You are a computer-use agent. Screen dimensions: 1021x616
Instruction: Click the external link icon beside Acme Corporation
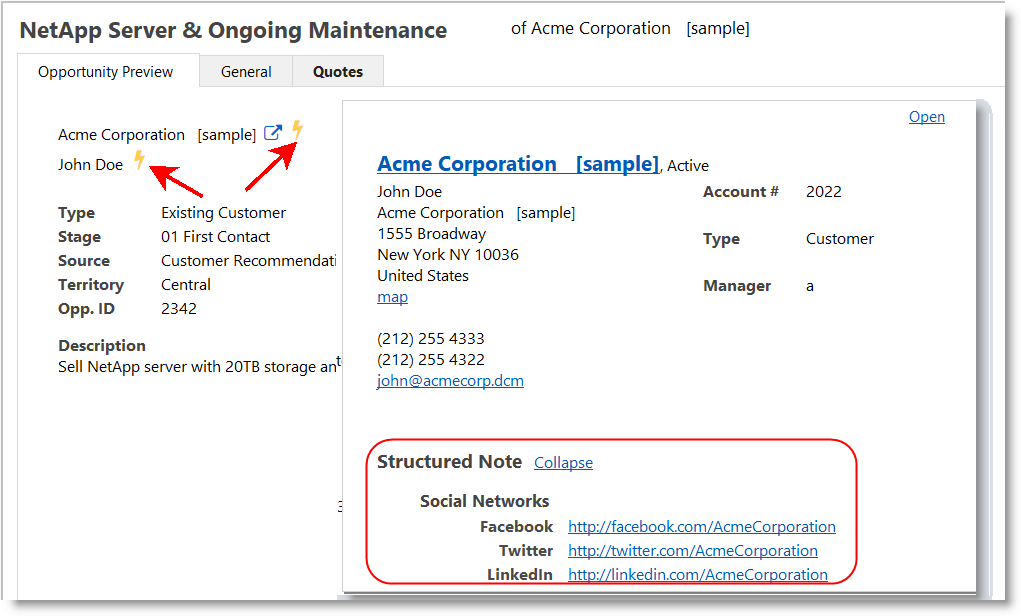[x=273, y=134]
